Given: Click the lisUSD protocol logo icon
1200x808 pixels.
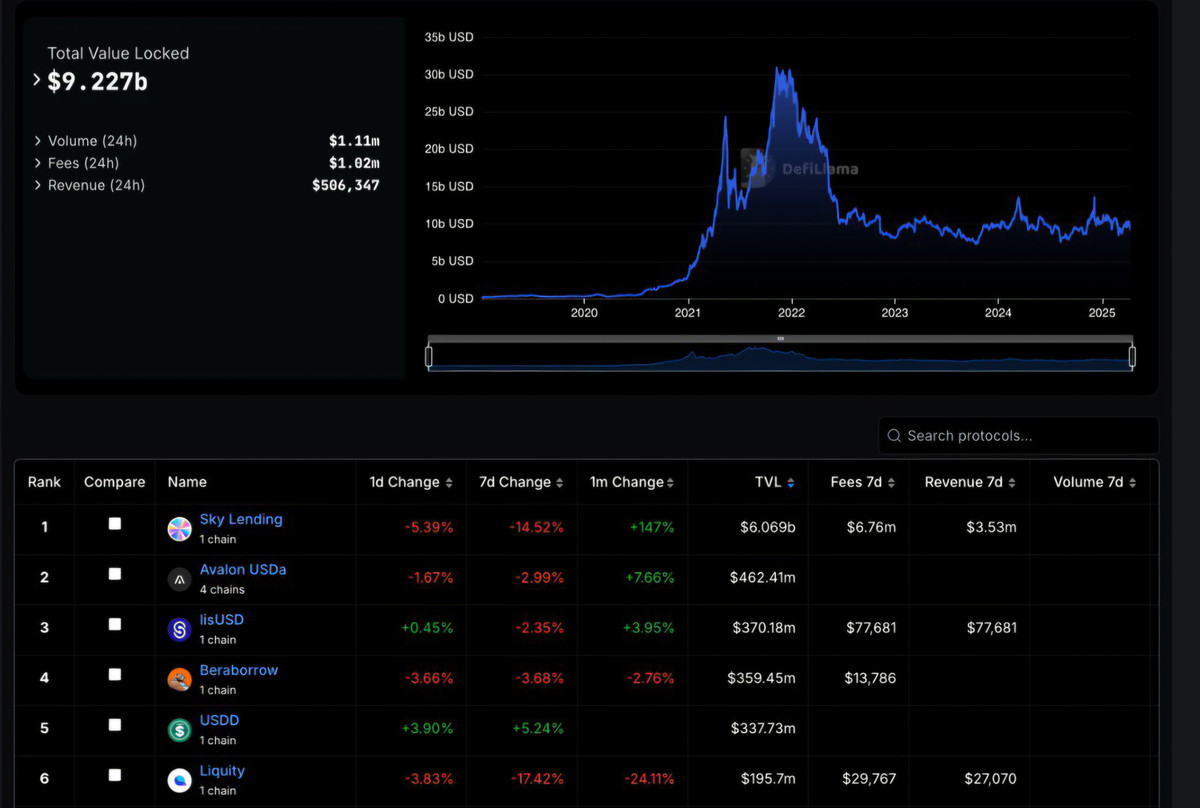Looking at the screenshot, I should coord(179,629).
